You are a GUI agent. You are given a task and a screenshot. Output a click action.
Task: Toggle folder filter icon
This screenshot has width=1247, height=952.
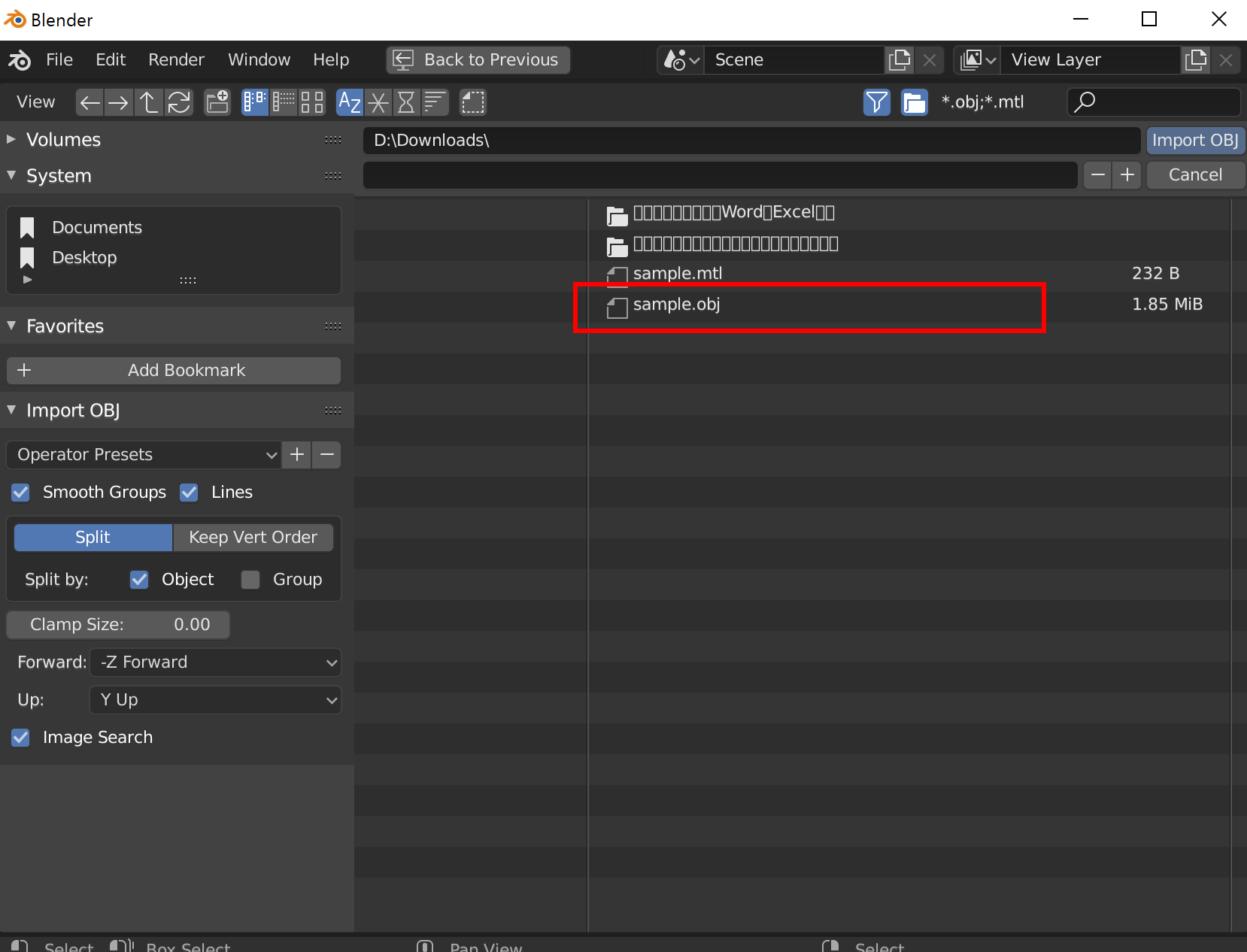[x=915, y=102]
